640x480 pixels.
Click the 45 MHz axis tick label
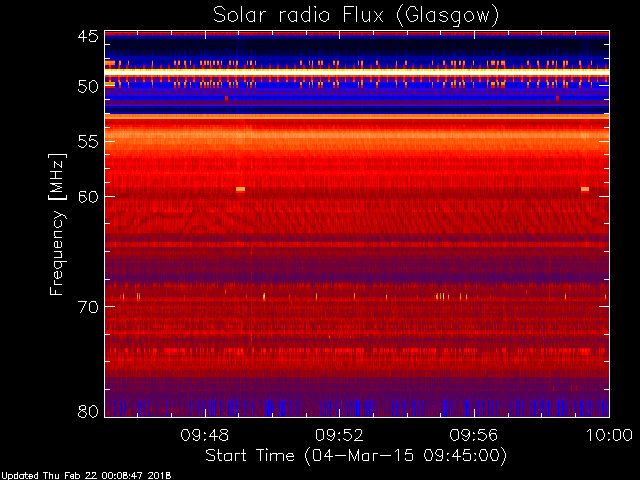point(88,36)
